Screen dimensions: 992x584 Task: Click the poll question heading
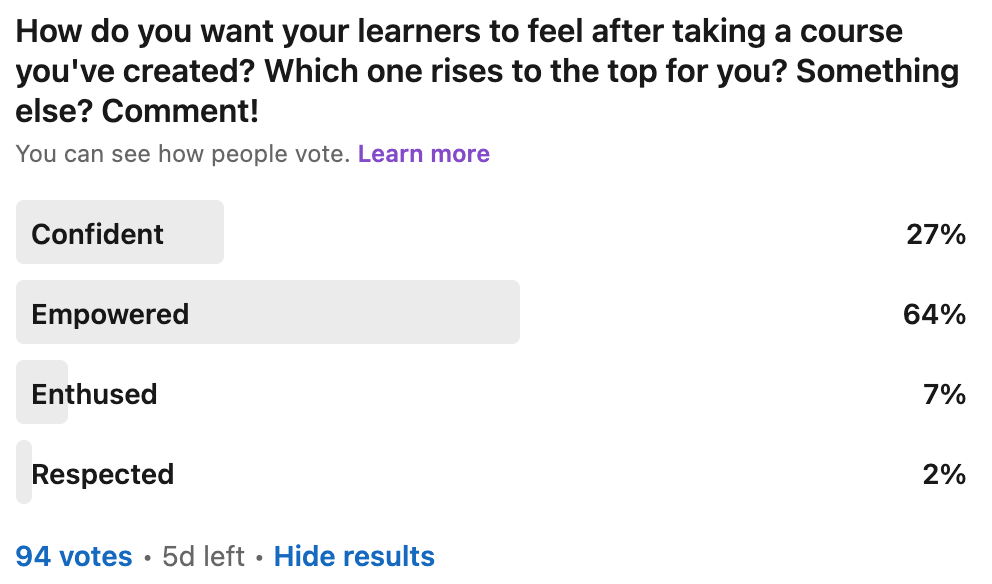[487, 71]
